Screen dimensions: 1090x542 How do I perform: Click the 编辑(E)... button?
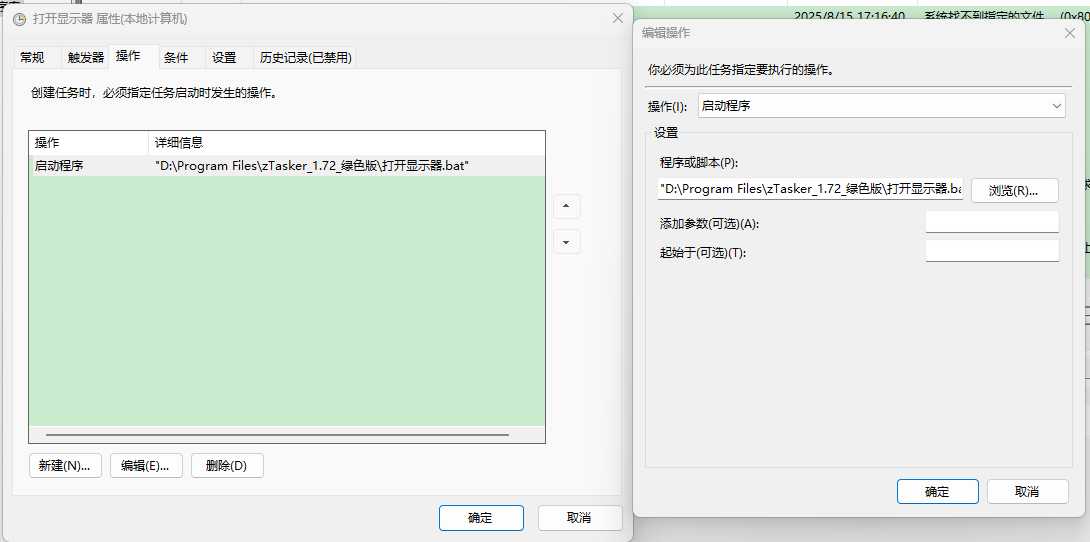click(x=146, y=466)
